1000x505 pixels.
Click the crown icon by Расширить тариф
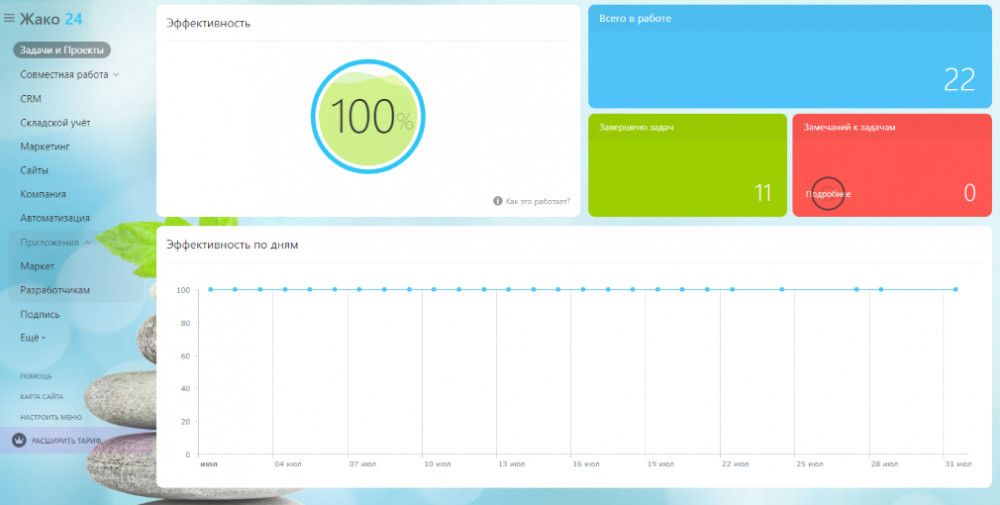click(x=19, y=440)
